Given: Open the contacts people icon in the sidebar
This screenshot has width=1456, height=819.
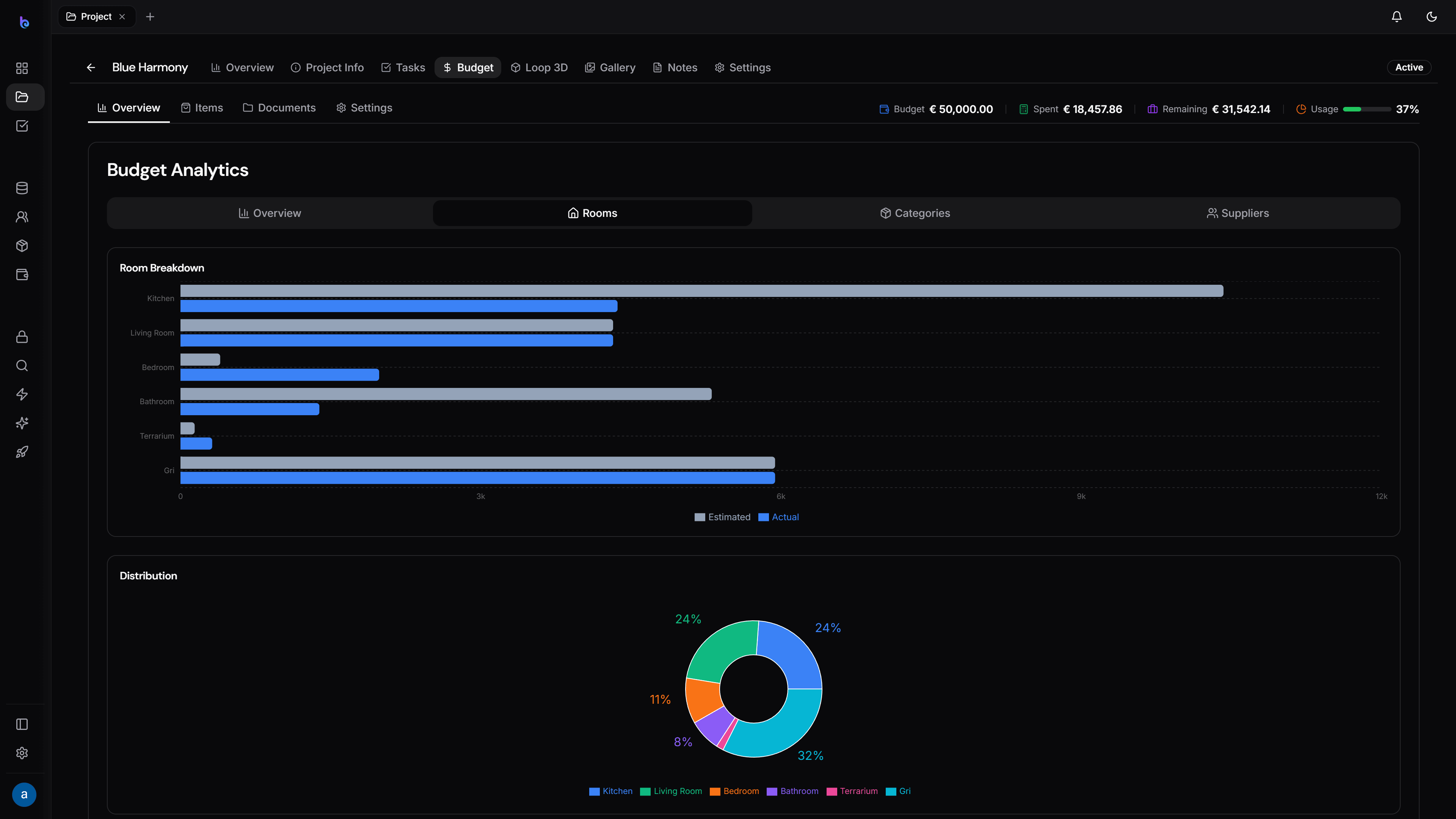Looking at the screenshot, I should [22, 217].
